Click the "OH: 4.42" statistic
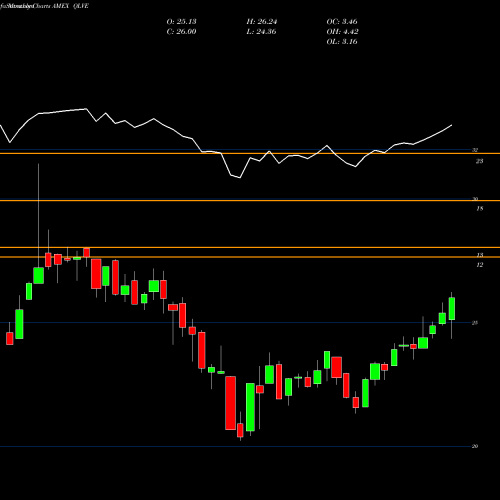The width and height of the screenshot is (500, 500). (342, 32)
